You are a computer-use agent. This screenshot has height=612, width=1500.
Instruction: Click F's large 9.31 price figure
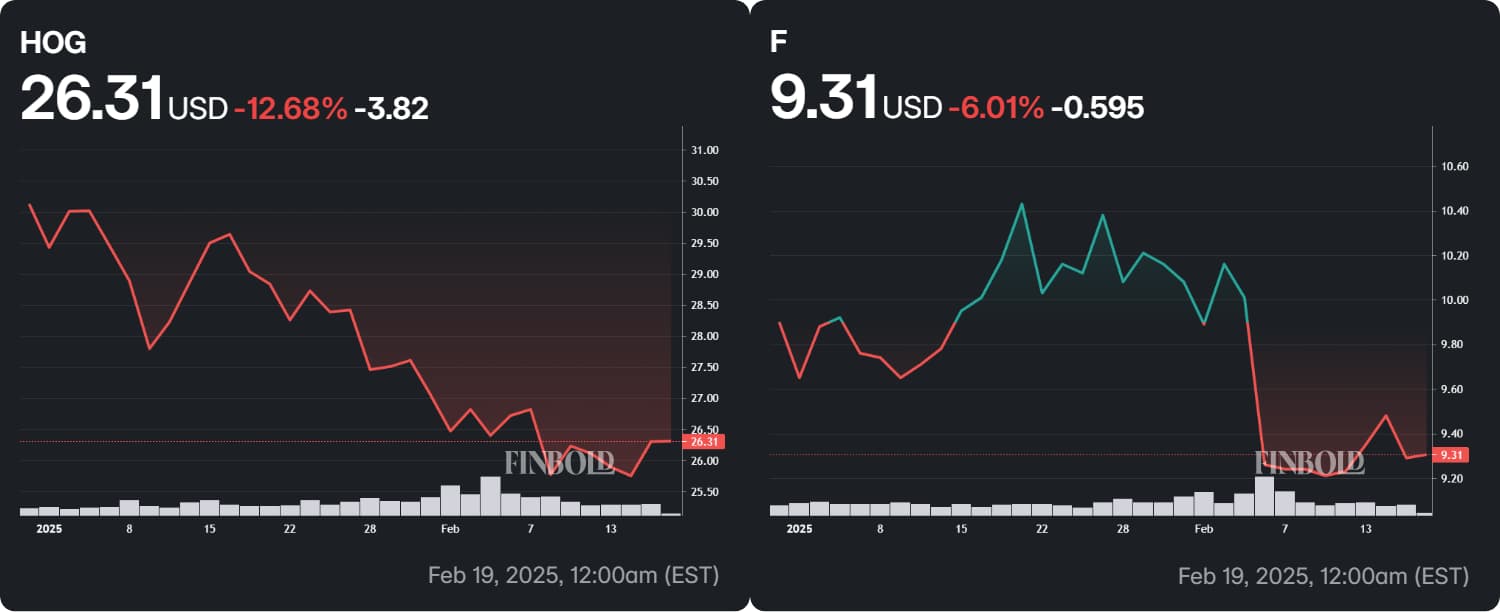823,99
